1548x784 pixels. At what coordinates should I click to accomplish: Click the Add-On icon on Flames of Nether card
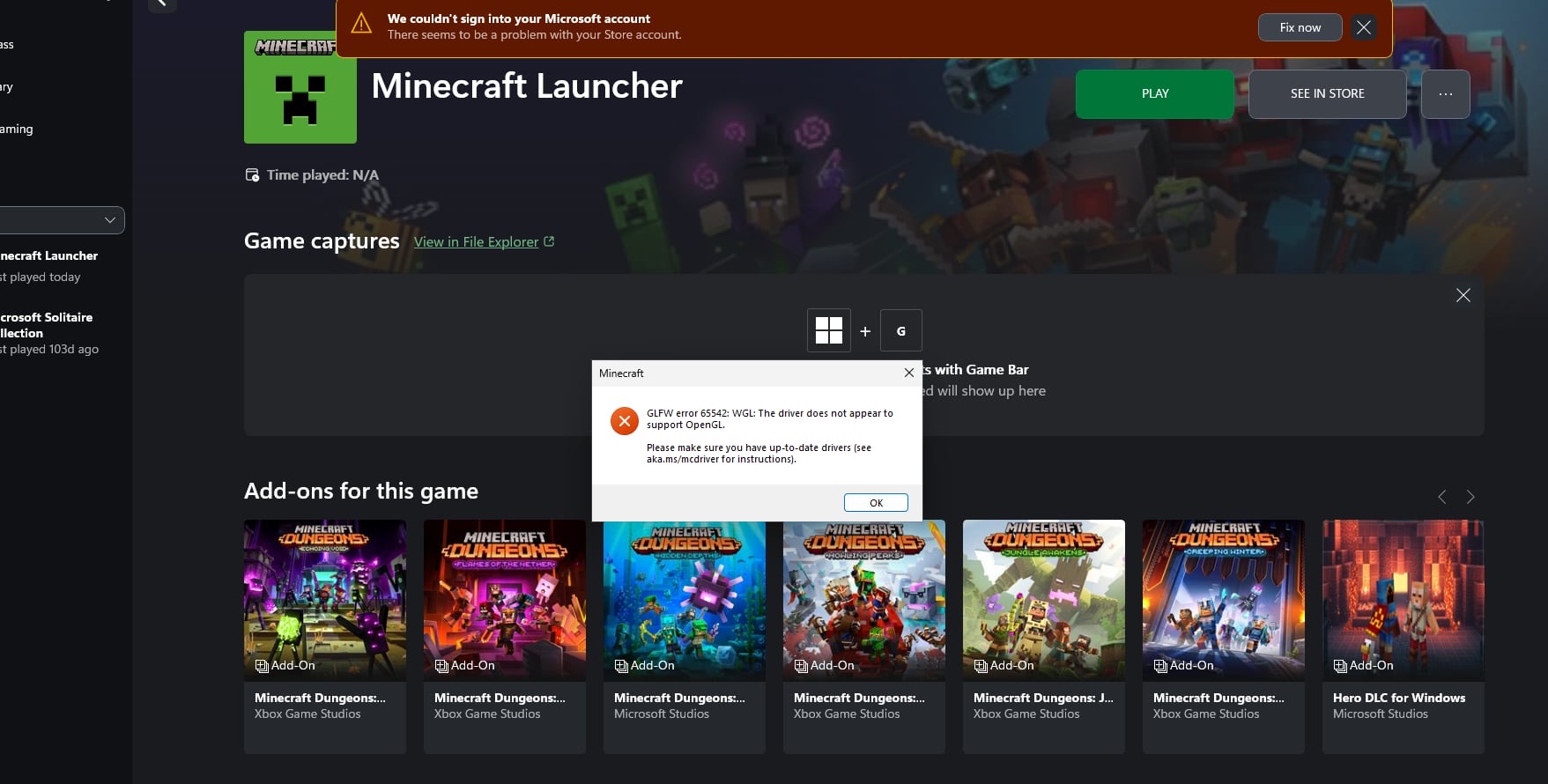coord(441,666)
